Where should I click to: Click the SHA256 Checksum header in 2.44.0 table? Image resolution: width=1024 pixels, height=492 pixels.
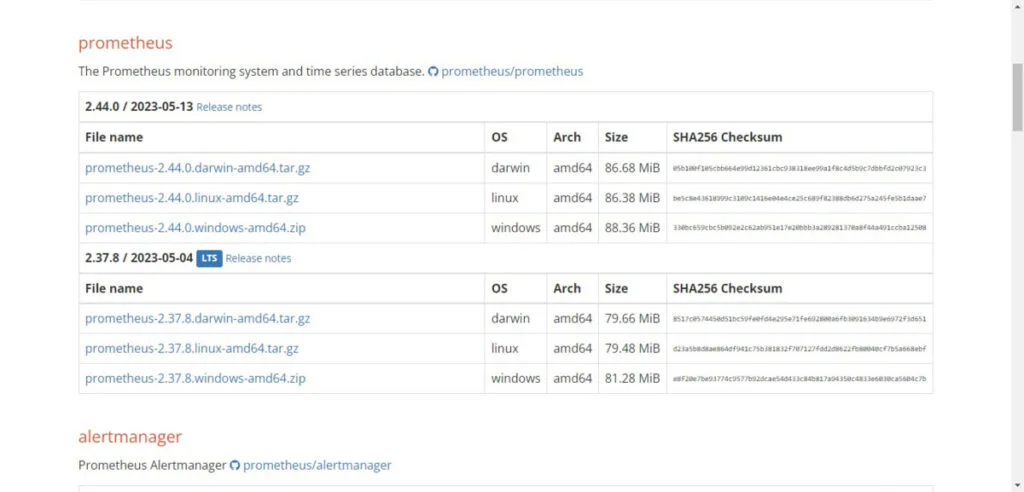tap(727, 137)
